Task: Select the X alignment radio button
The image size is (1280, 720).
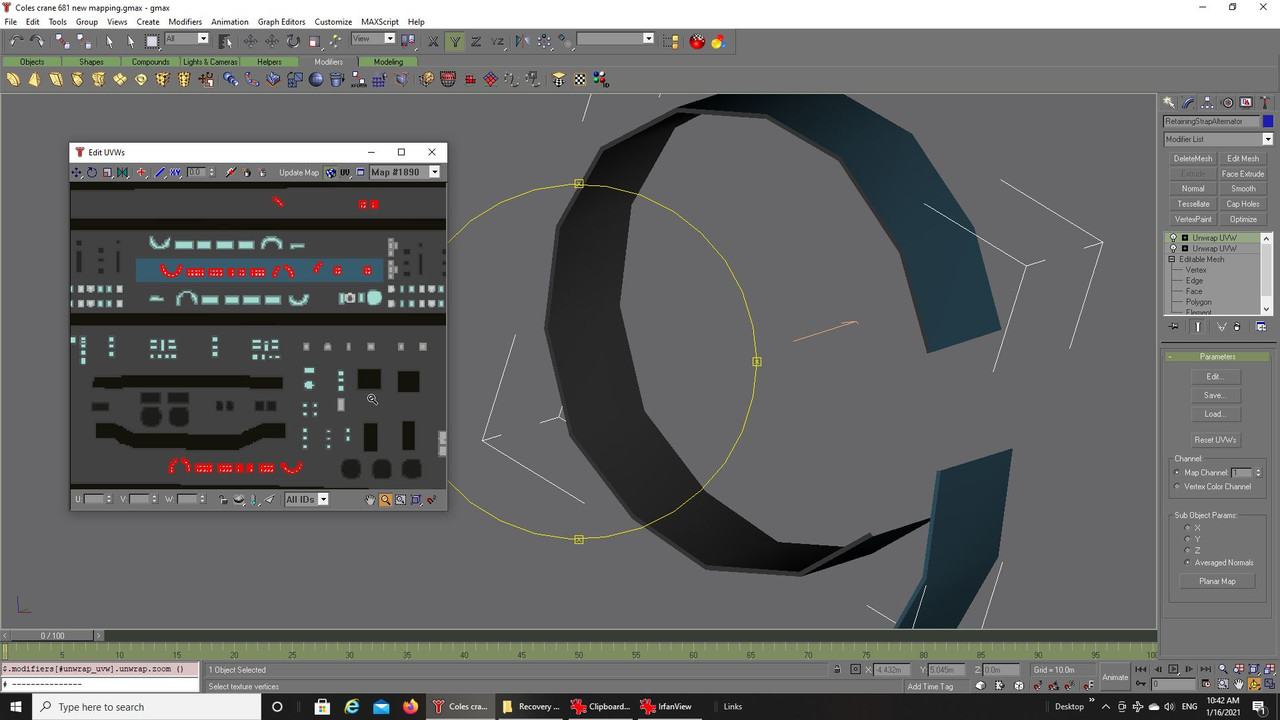Action: 1187,528
